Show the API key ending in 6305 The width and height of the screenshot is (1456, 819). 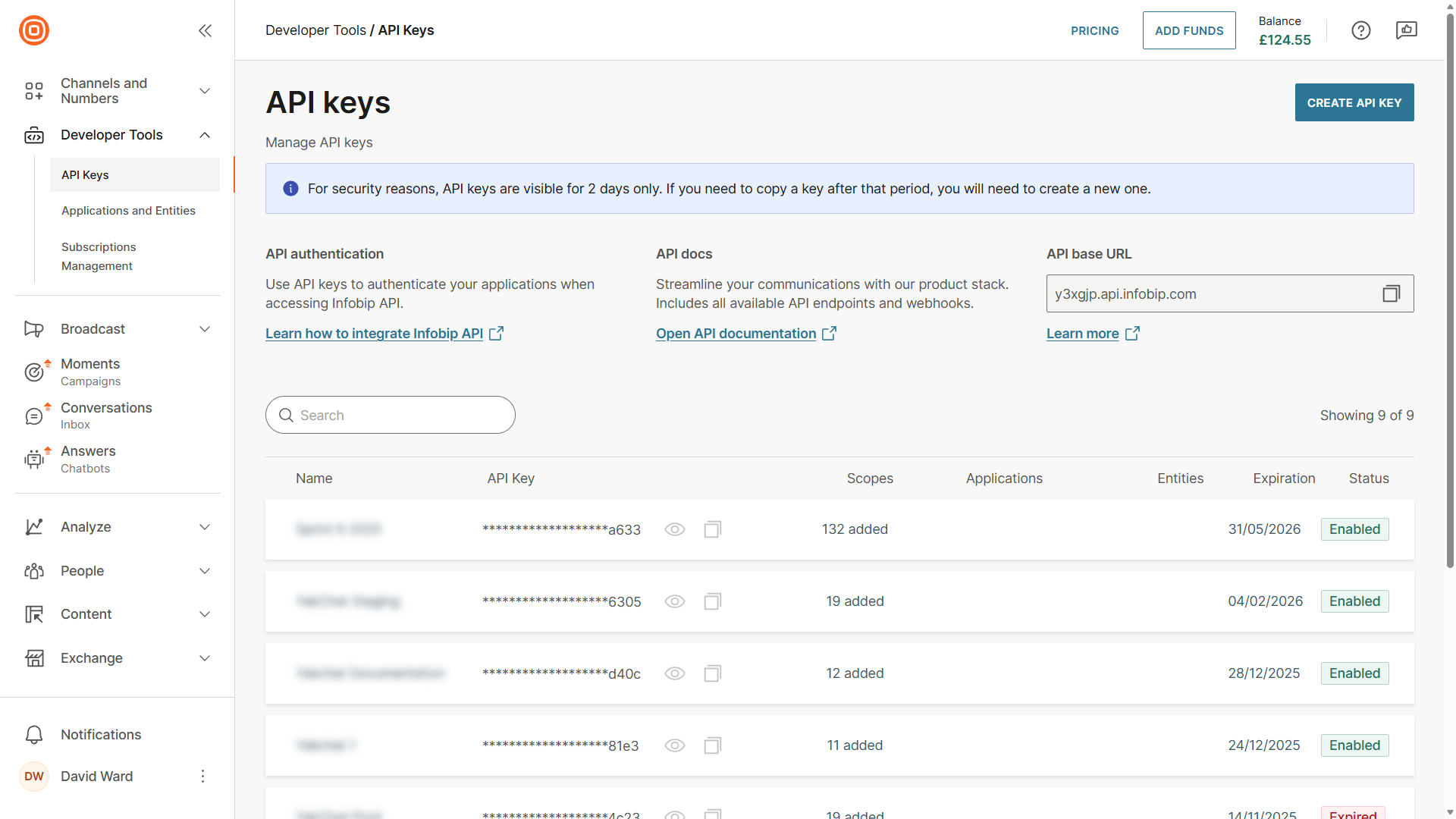pos(675,601)
